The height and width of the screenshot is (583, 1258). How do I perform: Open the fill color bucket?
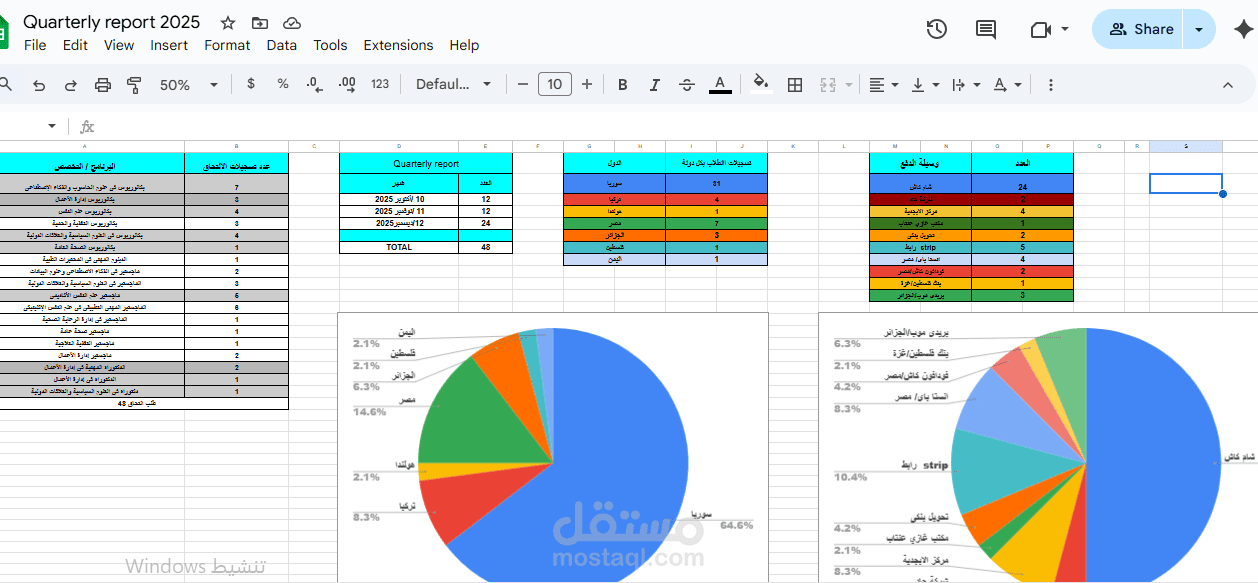761,83
